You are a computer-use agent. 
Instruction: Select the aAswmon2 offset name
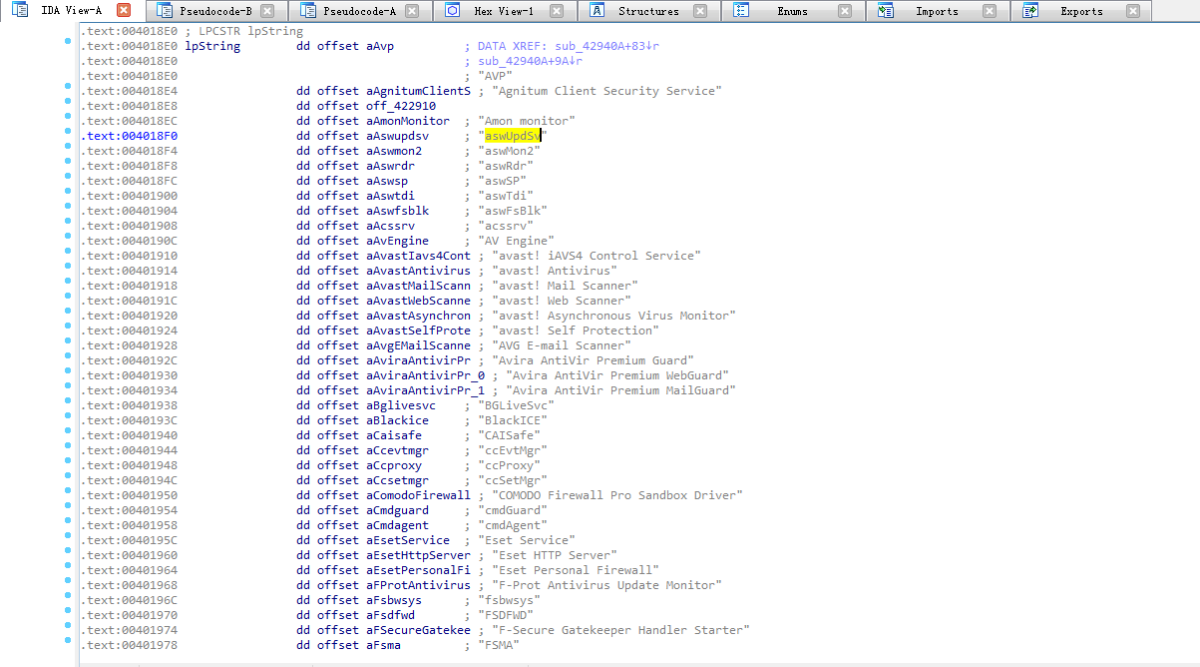coord(394,151)
